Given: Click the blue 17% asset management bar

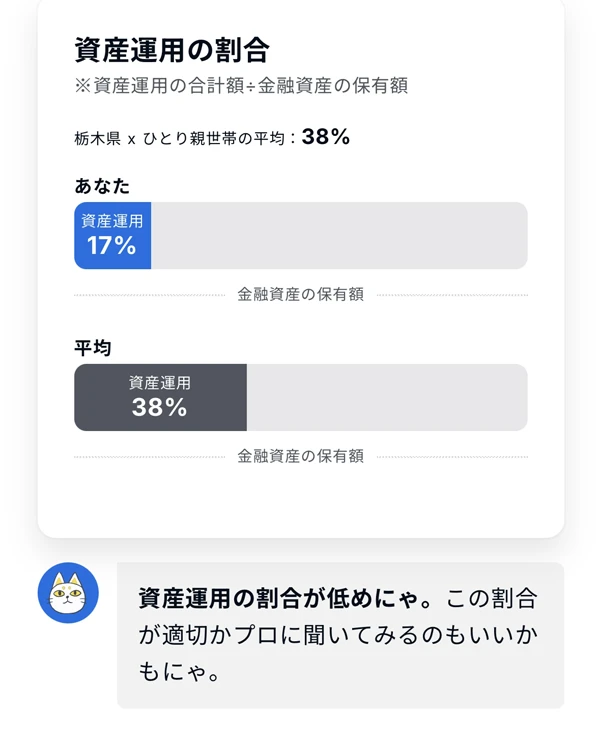Looking at the screenshot, I should [113, 235].
